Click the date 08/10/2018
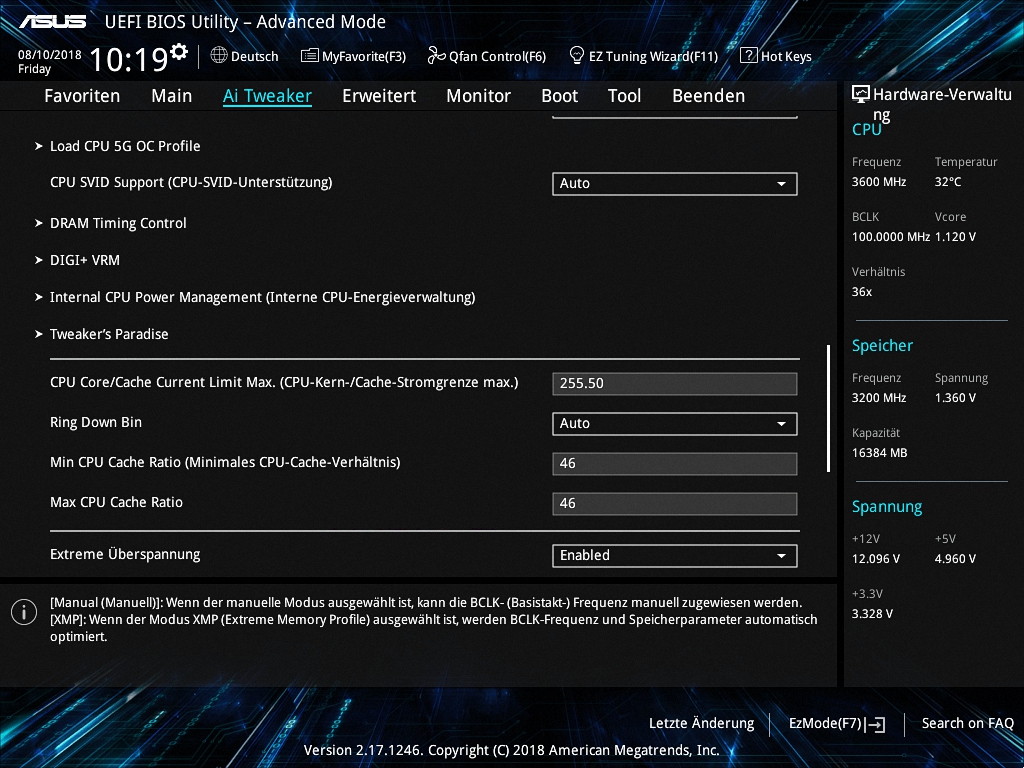1024x768 pixels. [50, 55]
